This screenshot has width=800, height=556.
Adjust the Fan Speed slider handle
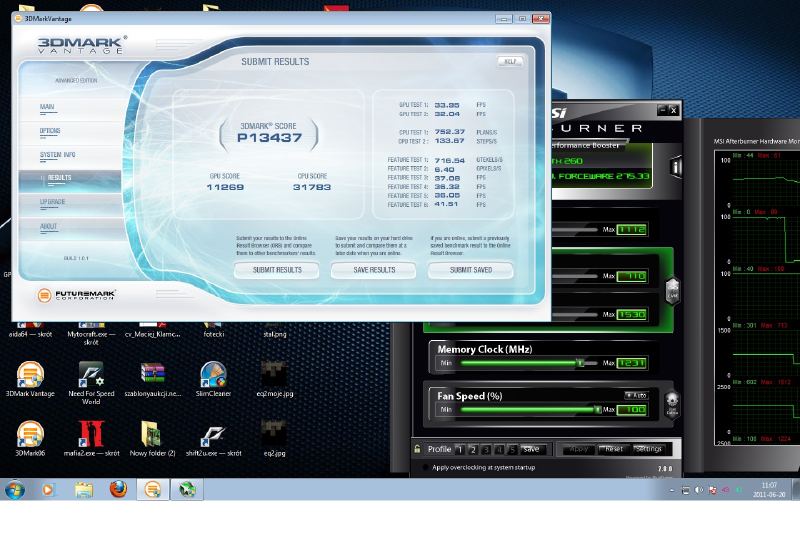597,409
